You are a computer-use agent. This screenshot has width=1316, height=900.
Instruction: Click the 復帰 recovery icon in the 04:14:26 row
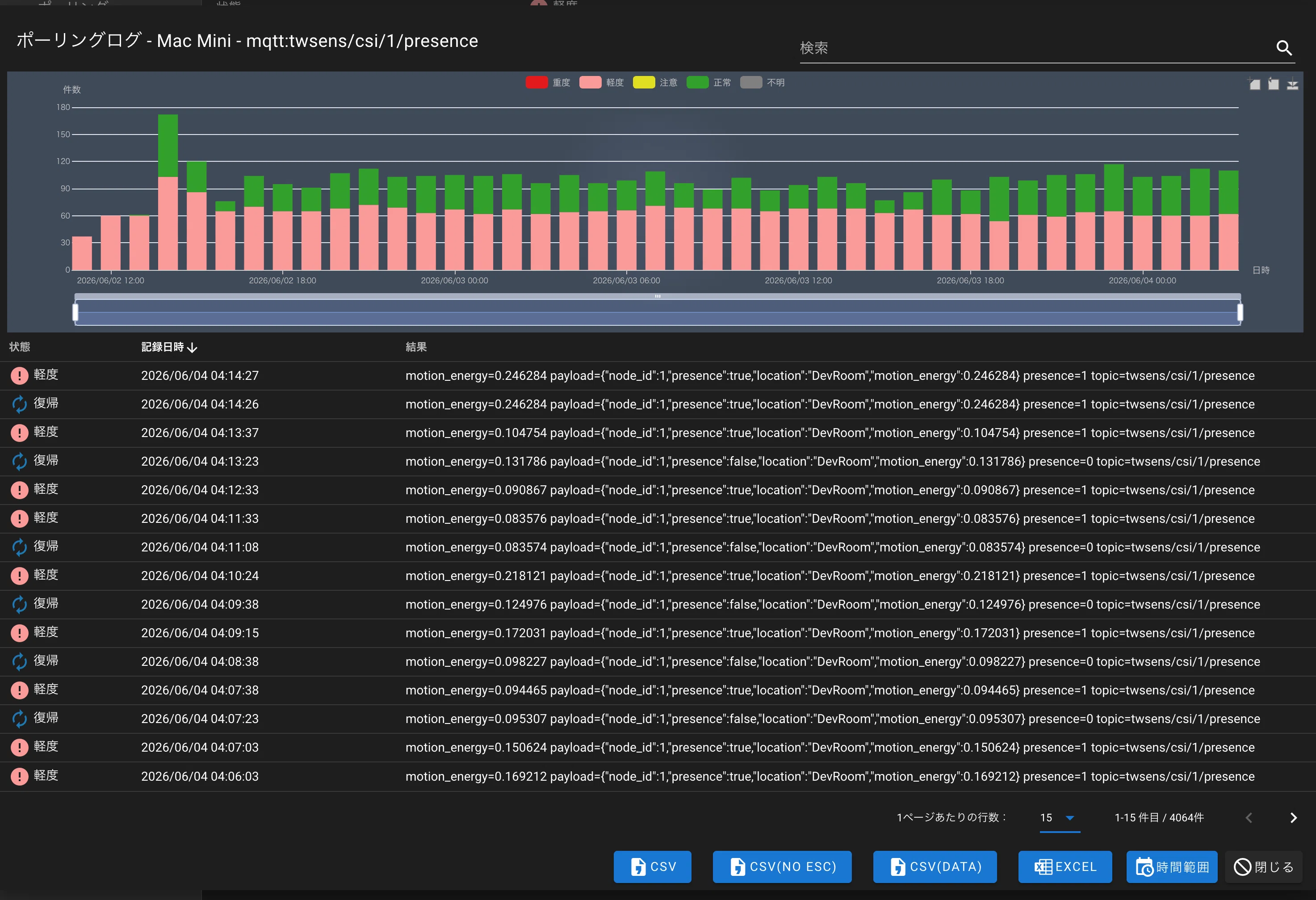pos(19,404)
